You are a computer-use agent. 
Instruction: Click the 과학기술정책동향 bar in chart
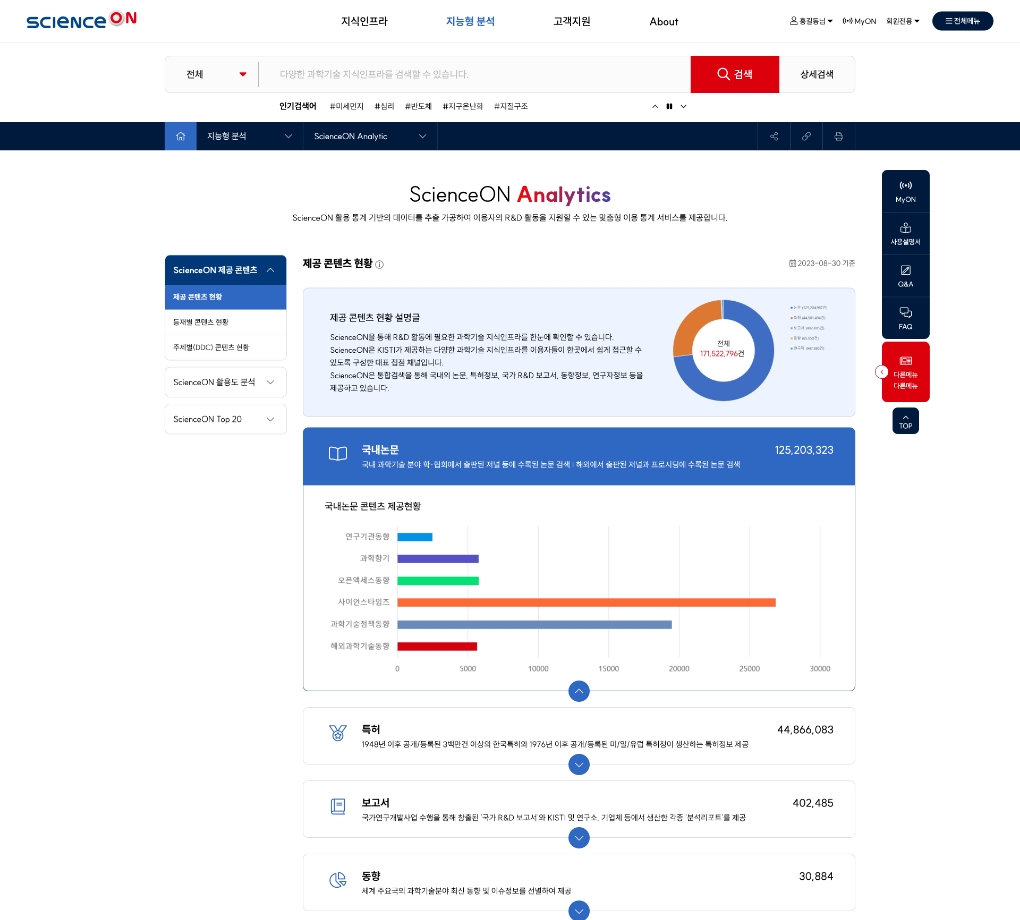click(534, 625)
